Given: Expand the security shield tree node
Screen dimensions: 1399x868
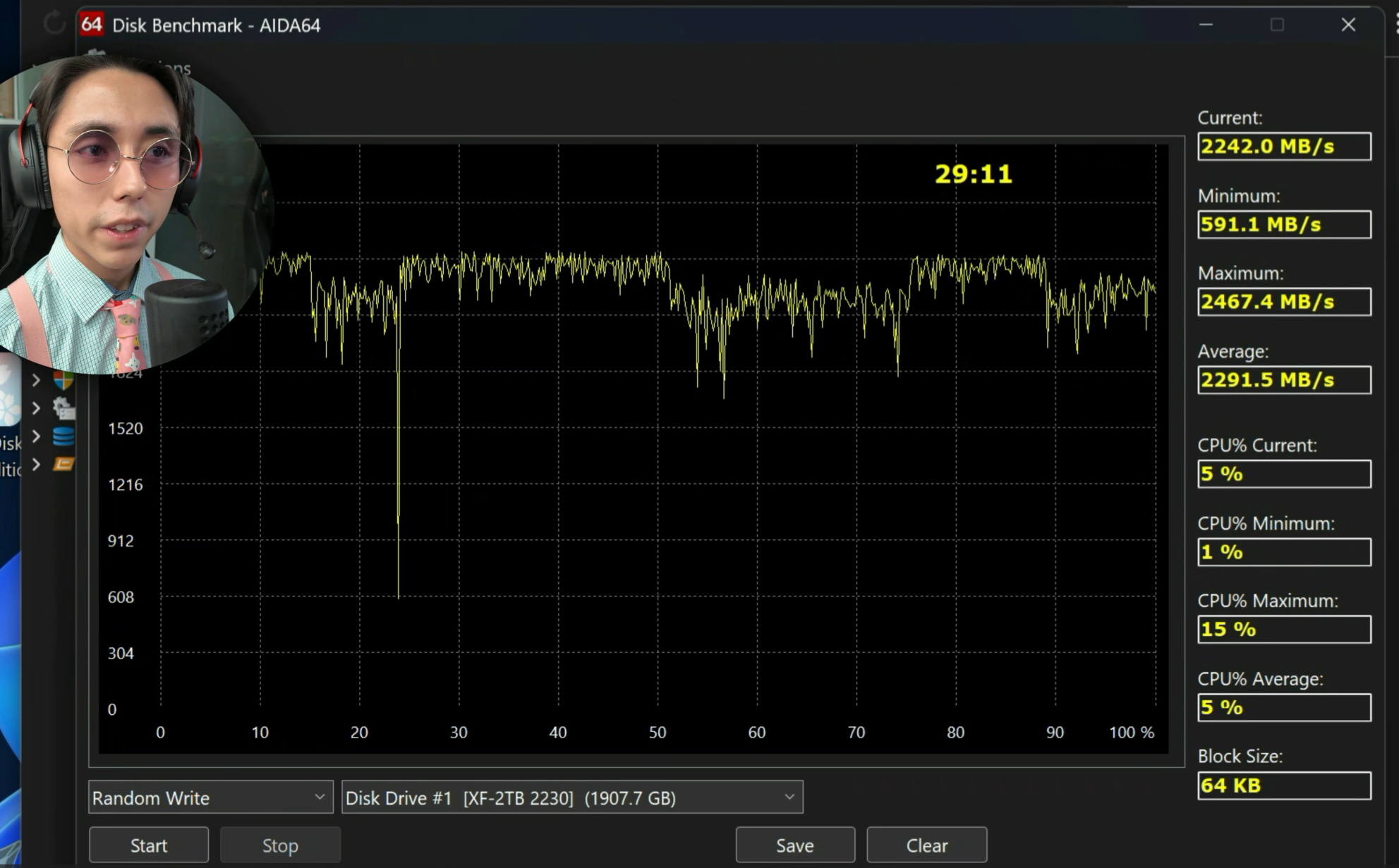Looking at the screenshot, I should pos(36,381).
